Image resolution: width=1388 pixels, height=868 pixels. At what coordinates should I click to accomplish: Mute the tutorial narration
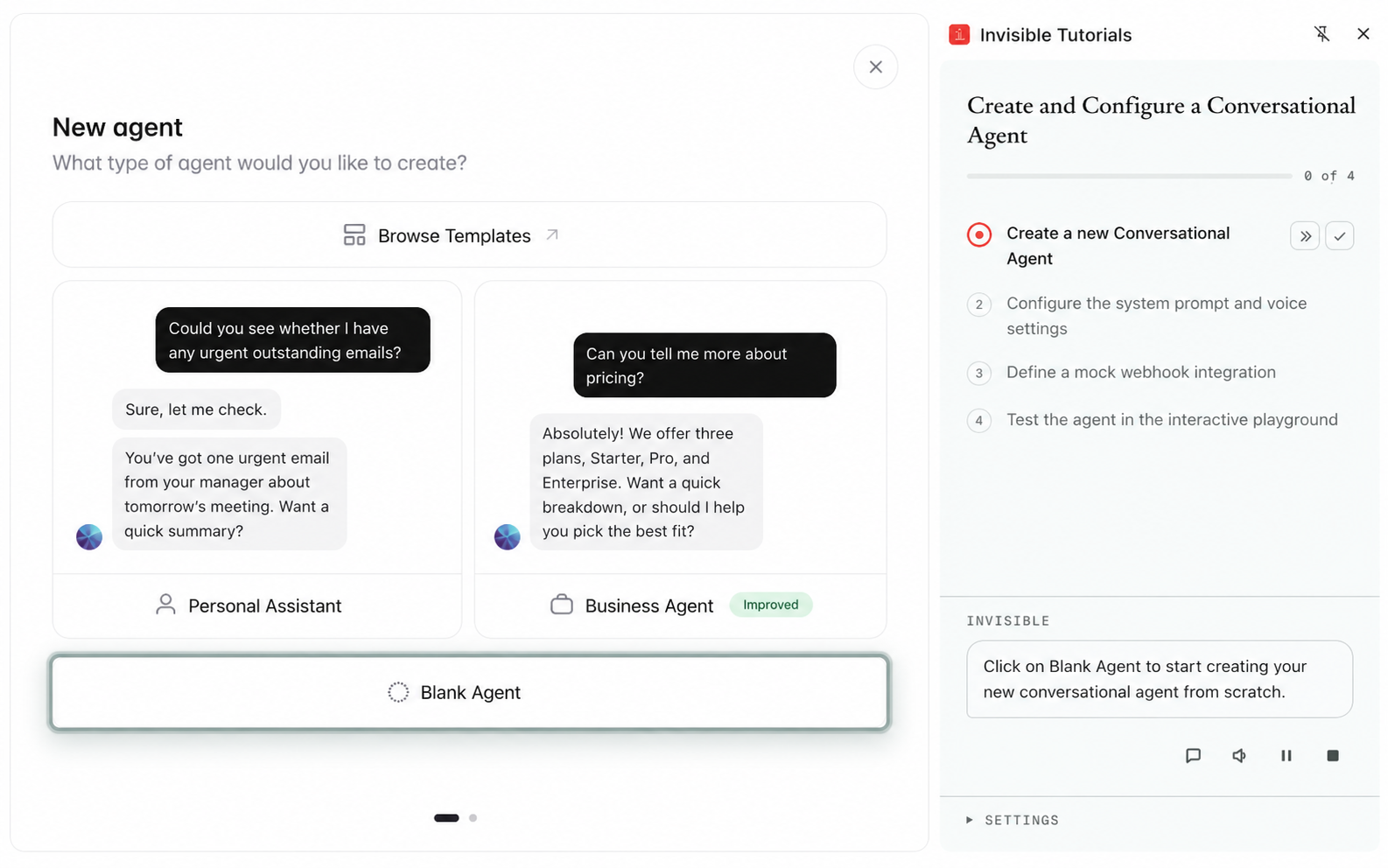click(x=1239, y=755)
